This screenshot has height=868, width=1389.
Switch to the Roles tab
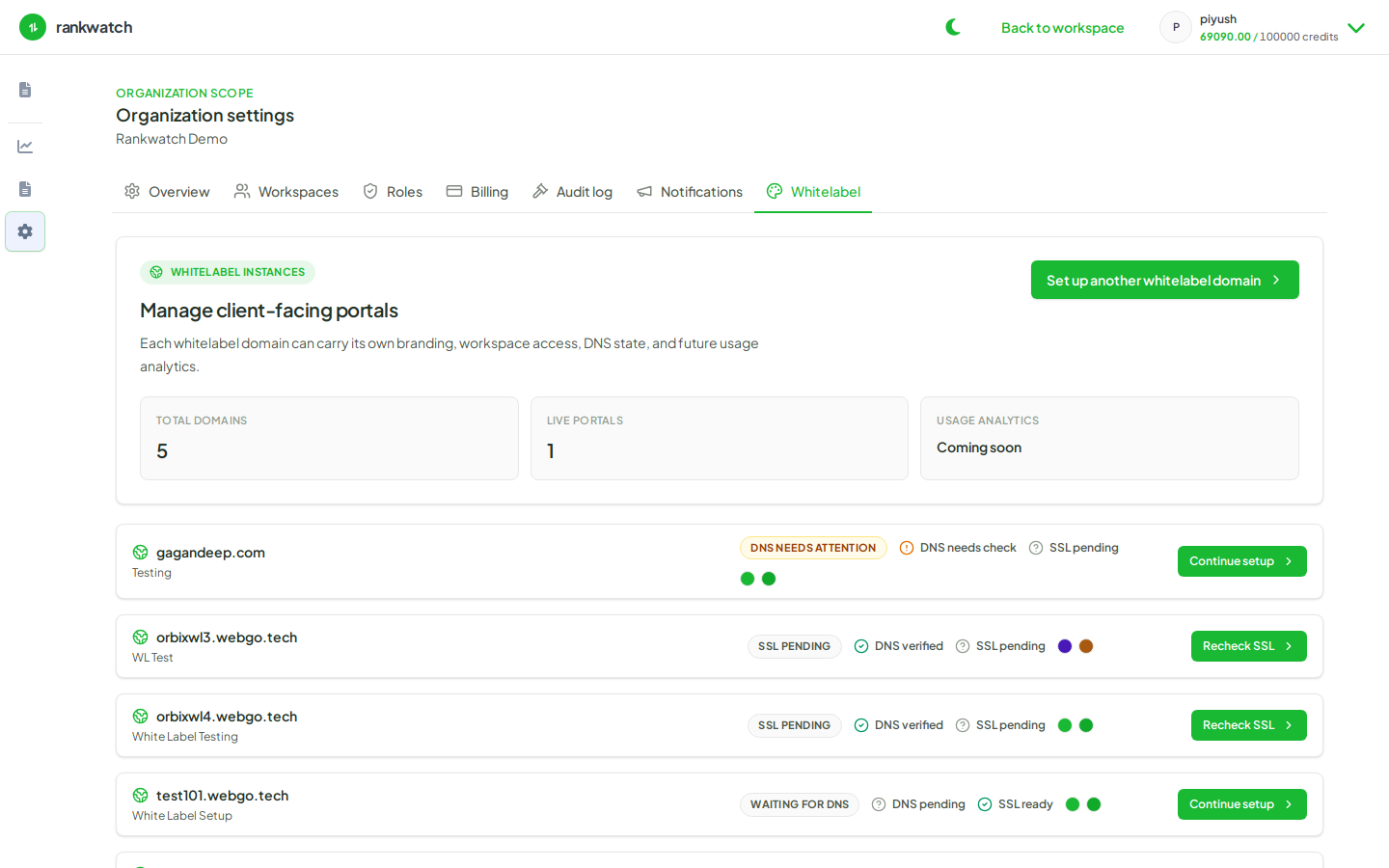point(393,192)
